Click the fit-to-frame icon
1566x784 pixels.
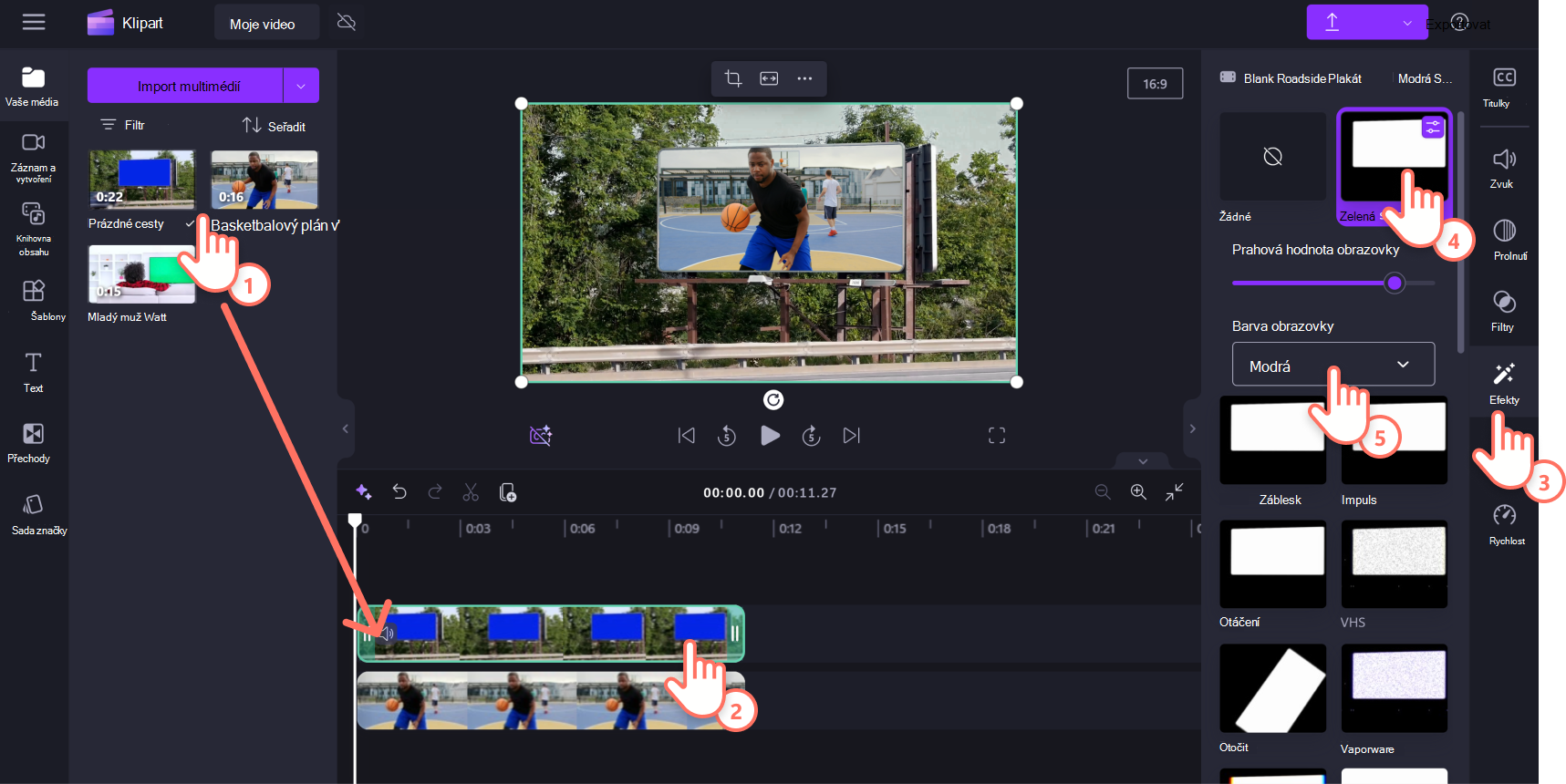pyautogui.click(x=769, y=78)
